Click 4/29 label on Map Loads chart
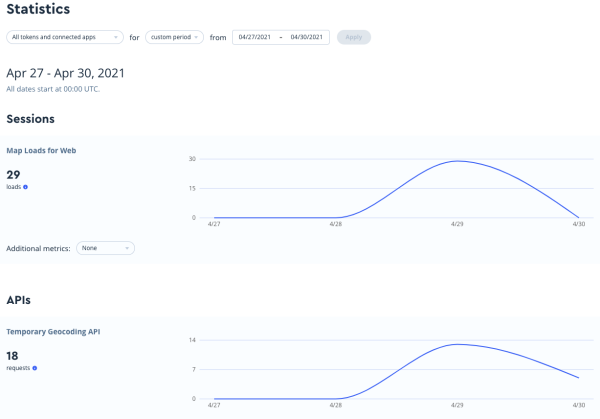The width and height of the screenshot is (600, 419). (457, 224)
